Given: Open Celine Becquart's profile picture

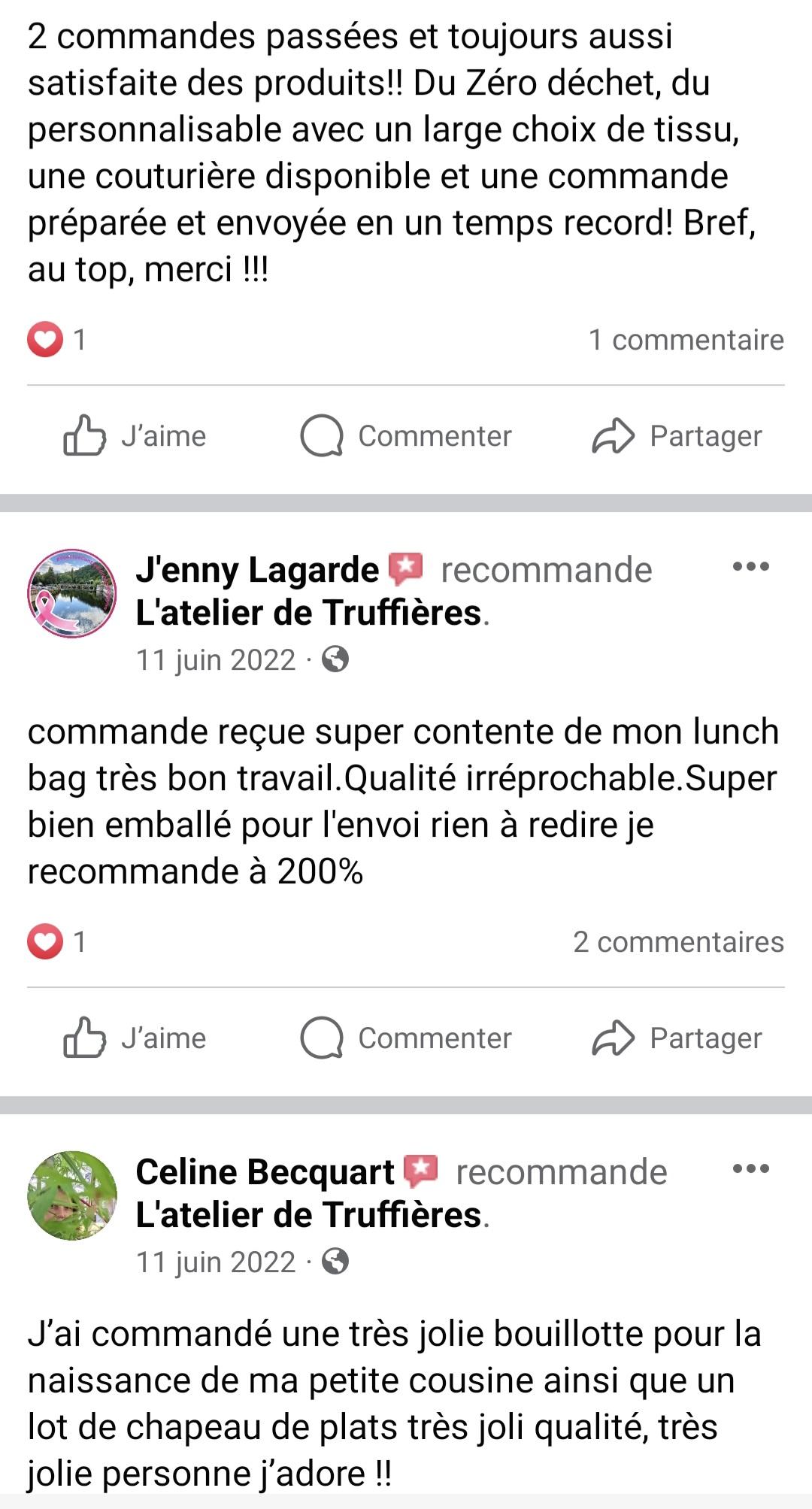Looking at the screenshot, I should (72, 1195).
